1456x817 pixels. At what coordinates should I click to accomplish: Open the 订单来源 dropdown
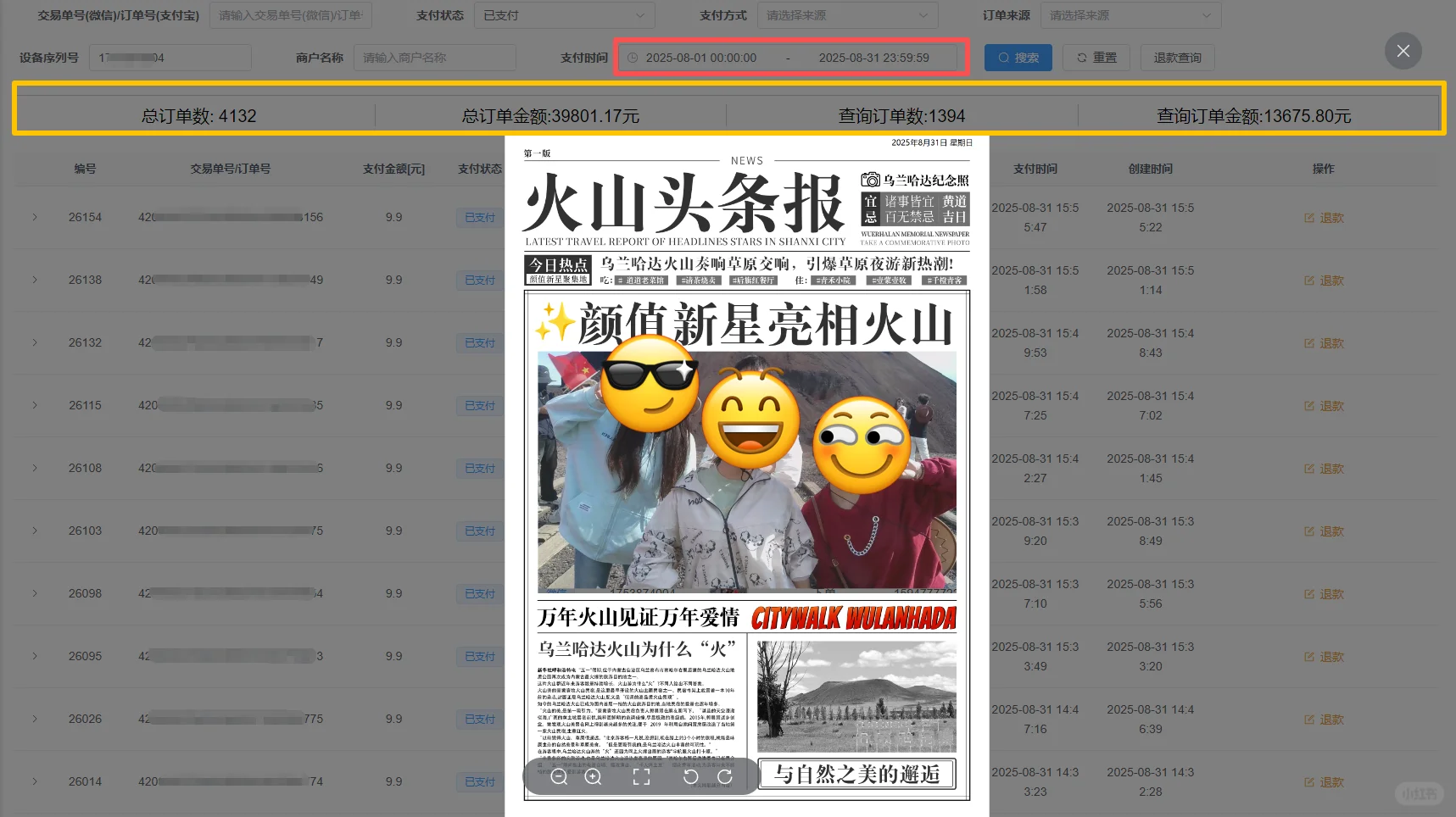point(1130,14)
